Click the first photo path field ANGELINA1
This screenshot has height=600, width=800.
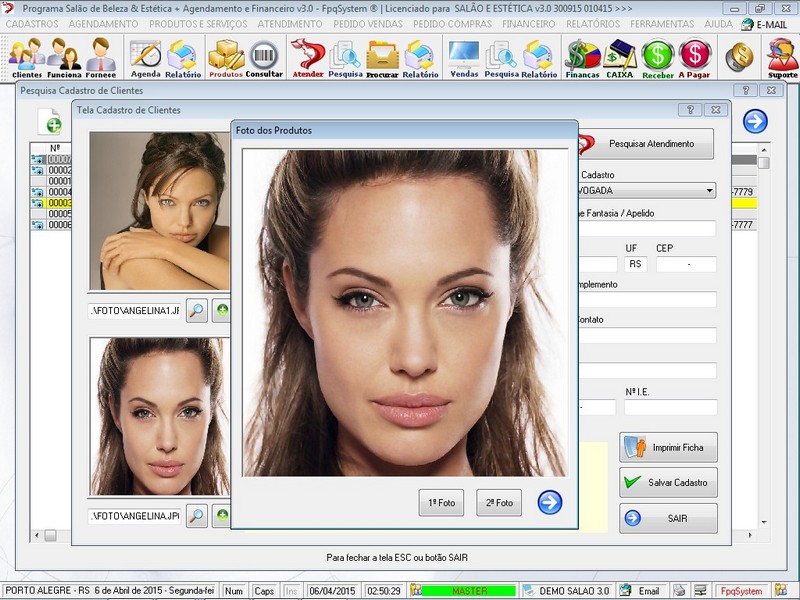tap(135, 311)
